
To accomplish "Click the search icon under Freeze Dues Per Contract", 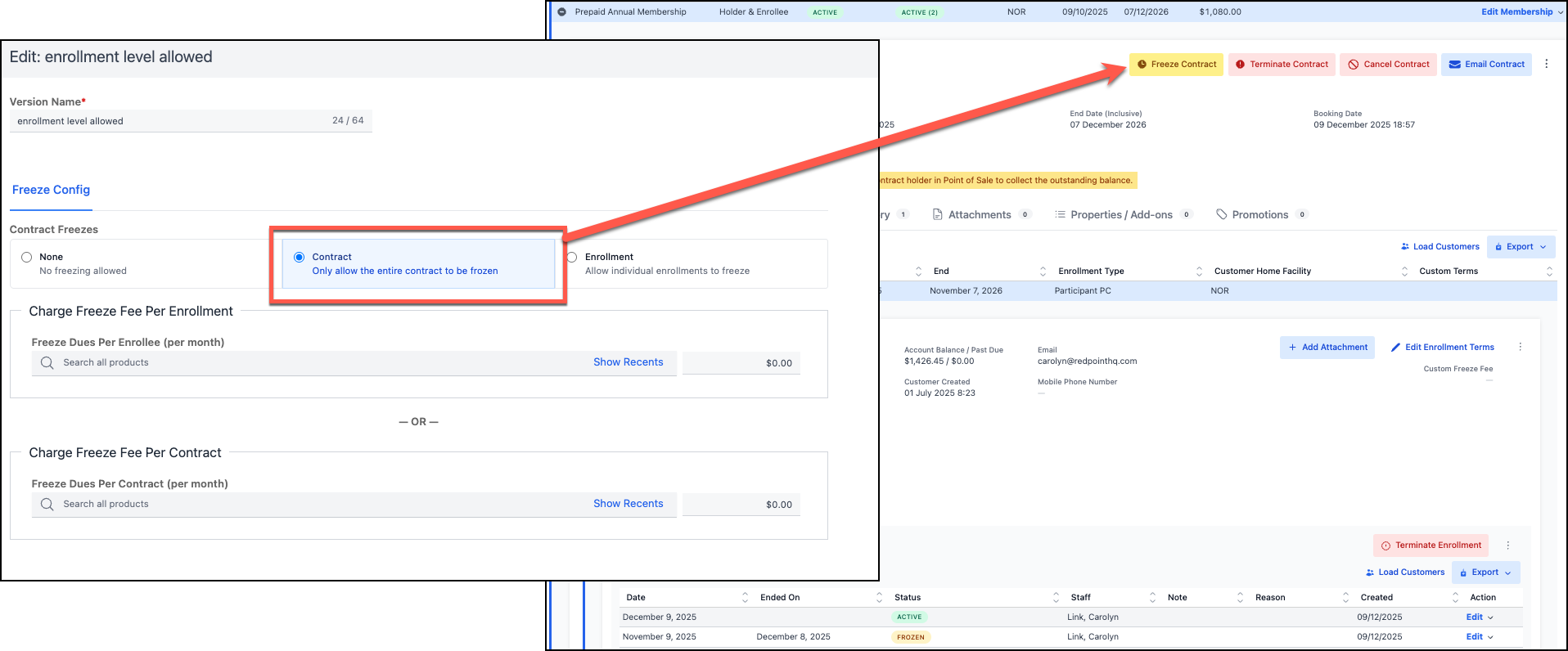I will (47, 505).
